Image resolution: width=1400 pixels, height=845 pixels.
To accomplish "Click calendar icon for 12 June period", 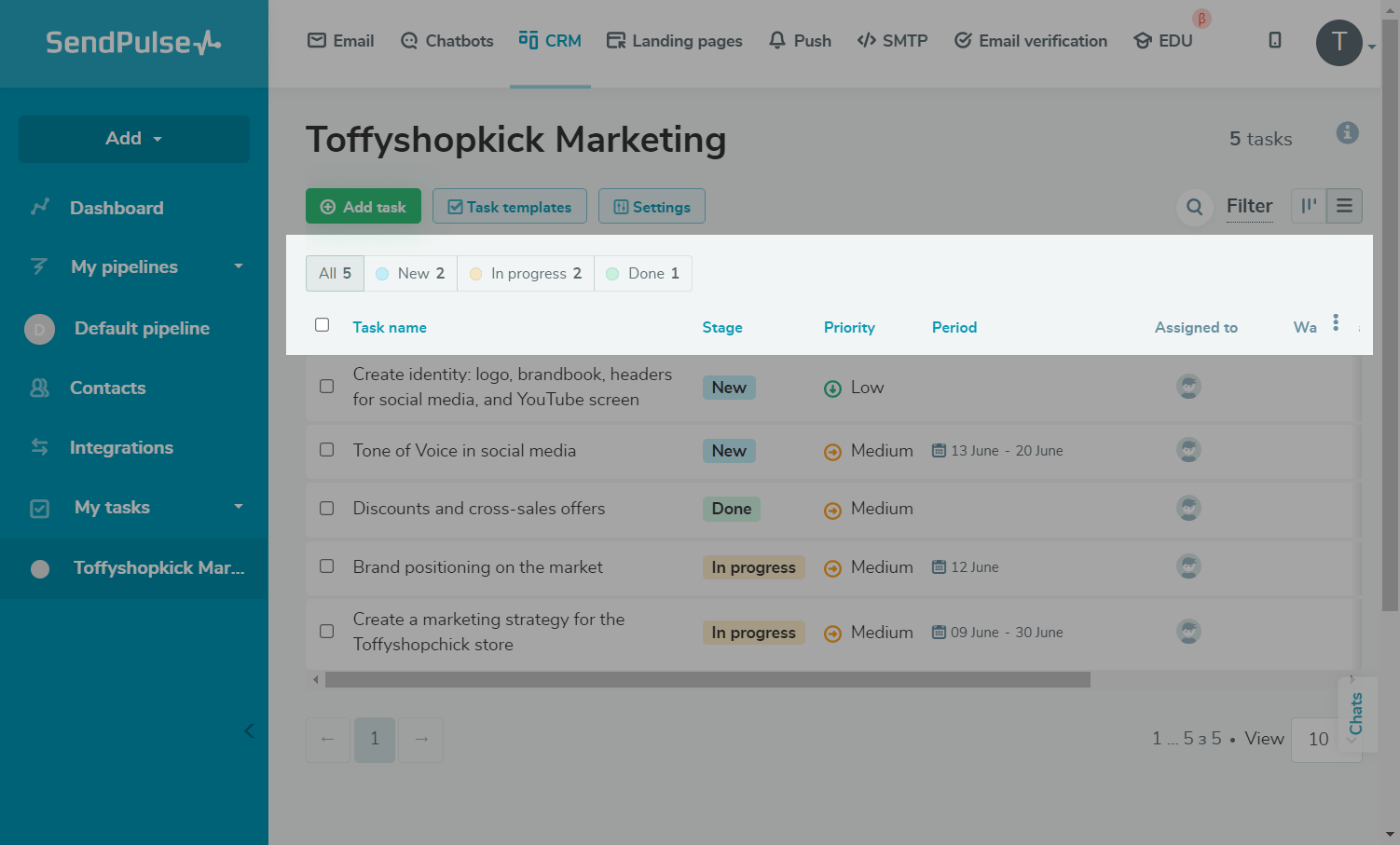I will (939, 566).
